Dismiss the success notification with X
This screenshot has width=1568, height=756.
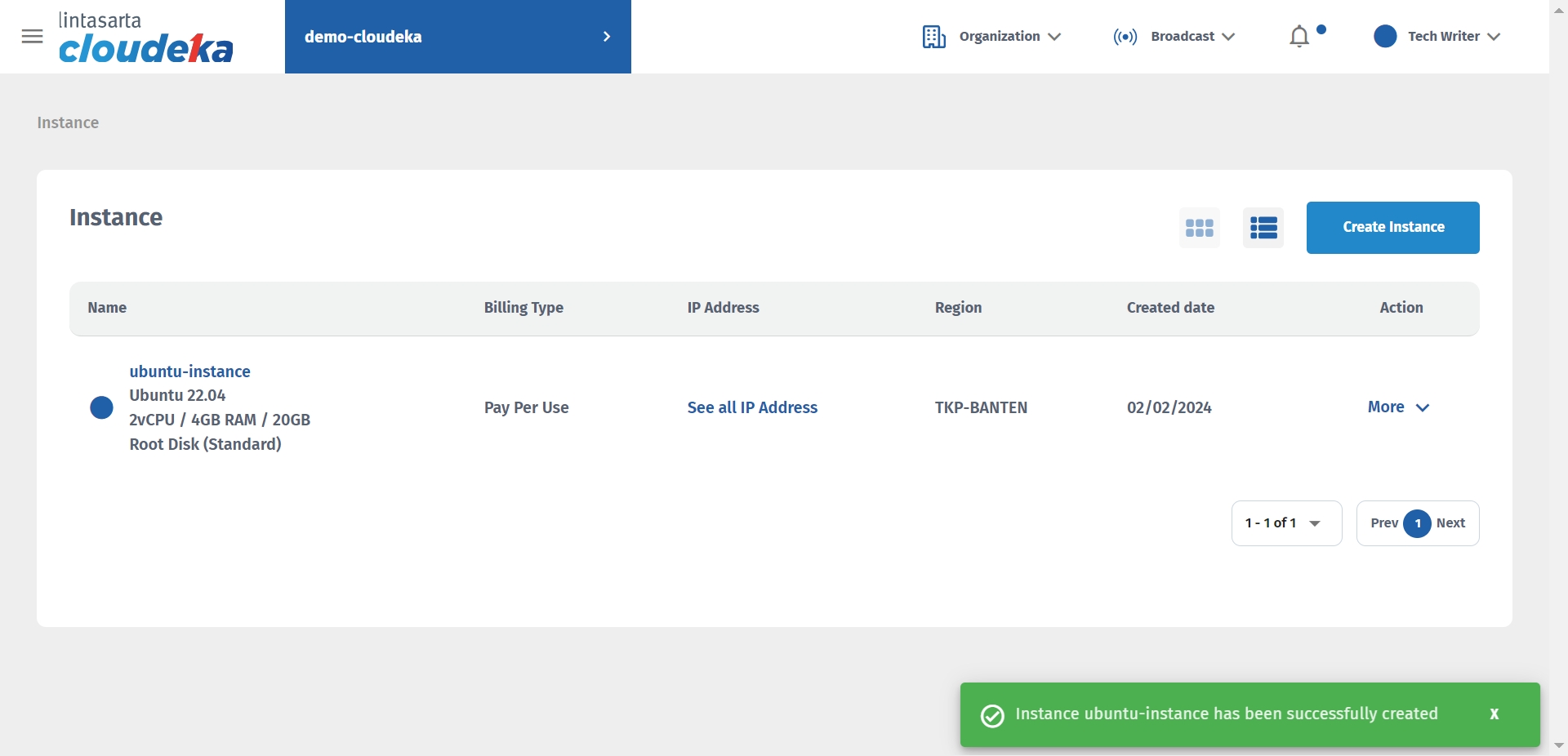click(1494, 714)
